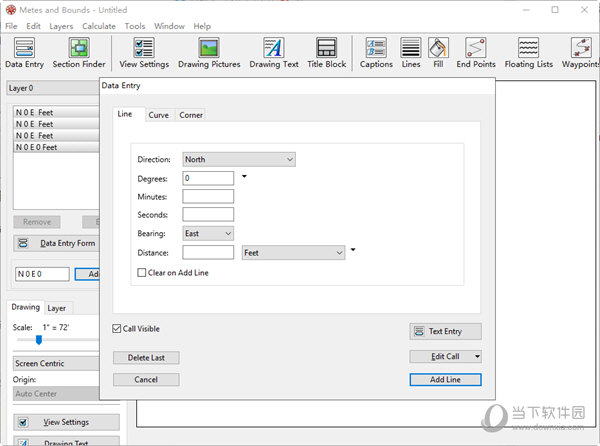Image resolution: width=600 pixels, height=446 pixels.
Task: Expand the arrow next to the Degrees field
Action: 244,176
